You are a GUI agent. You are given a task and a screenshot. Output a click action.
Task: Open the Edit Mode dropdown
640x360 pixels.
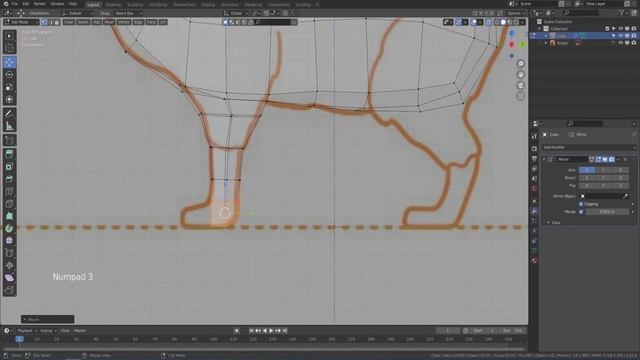(x=21, y=22)
